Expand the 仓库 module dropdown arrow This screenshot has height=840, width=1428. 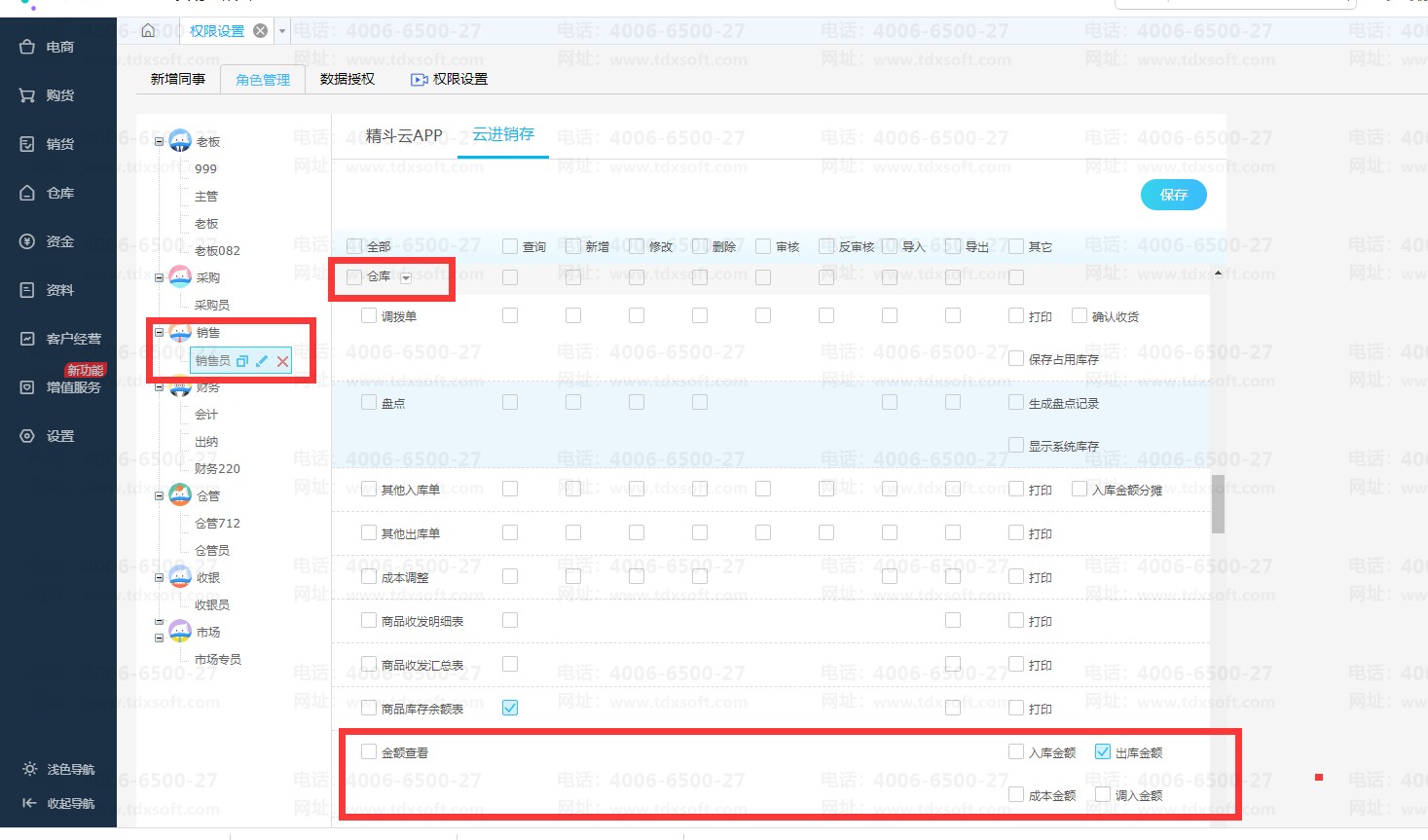coord(406,278)
